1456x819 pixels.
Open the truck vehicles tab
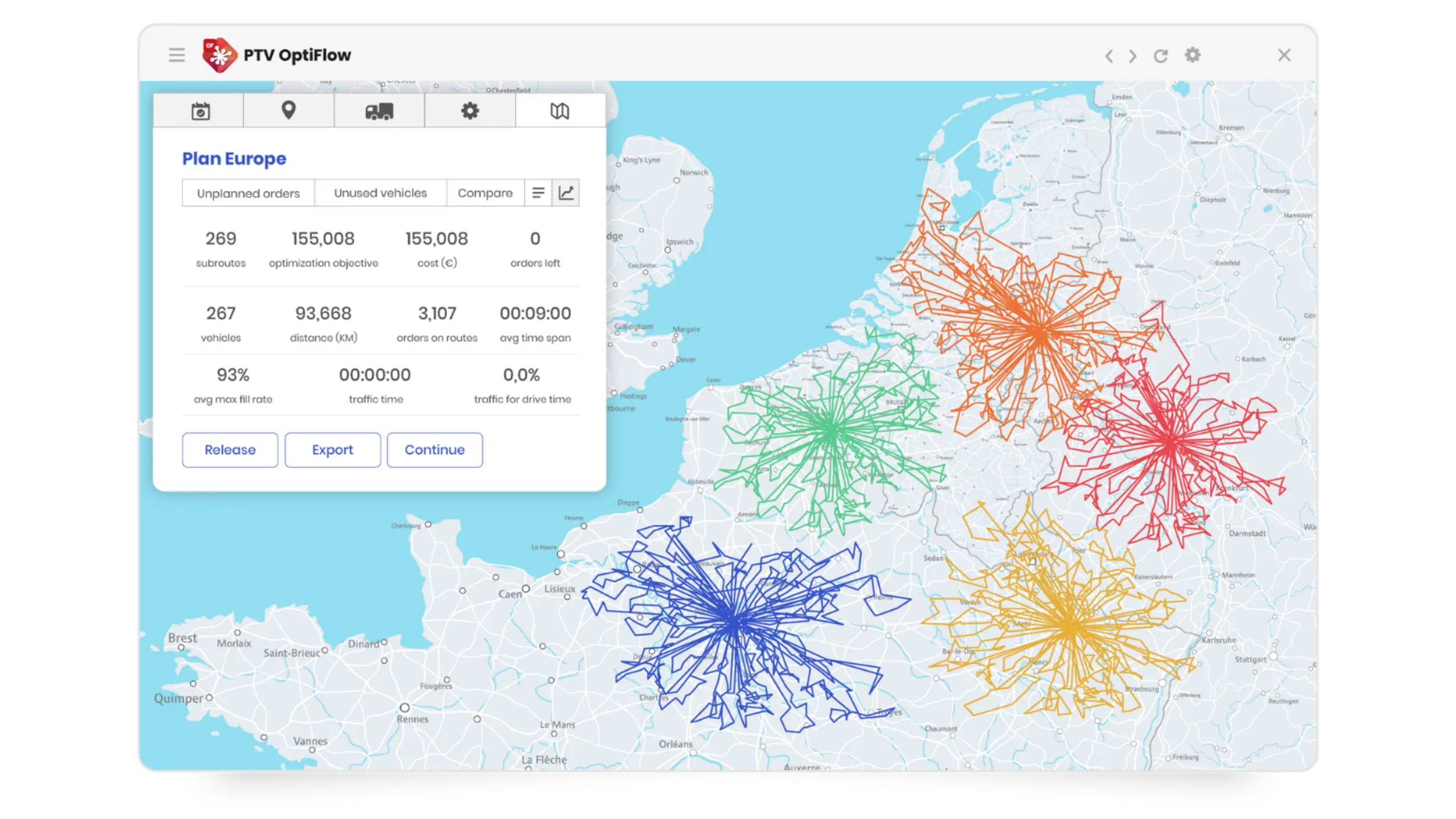tap(379, 111)
